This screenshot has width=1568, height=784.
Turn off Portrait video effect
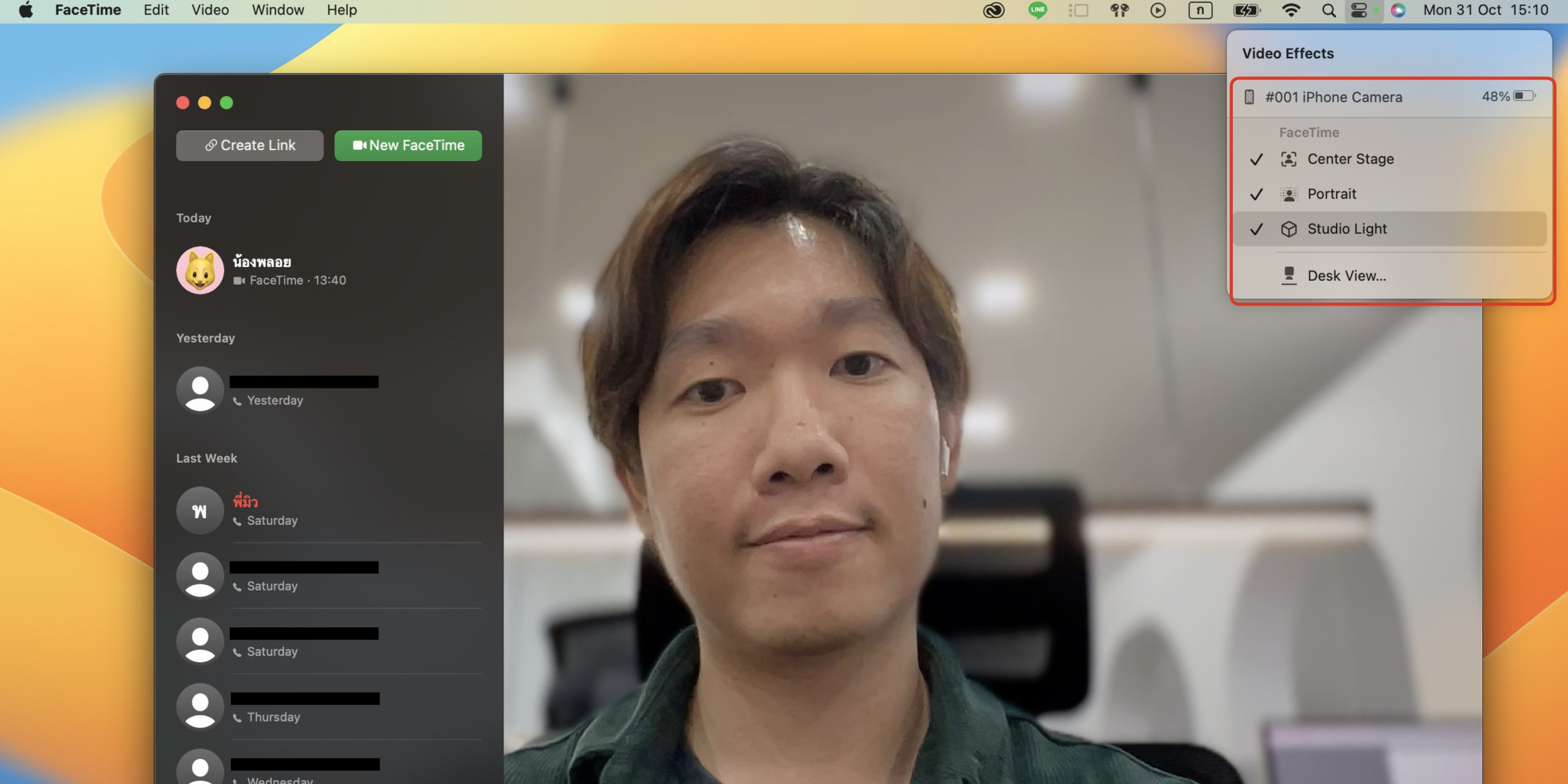tap(1332, 194)
